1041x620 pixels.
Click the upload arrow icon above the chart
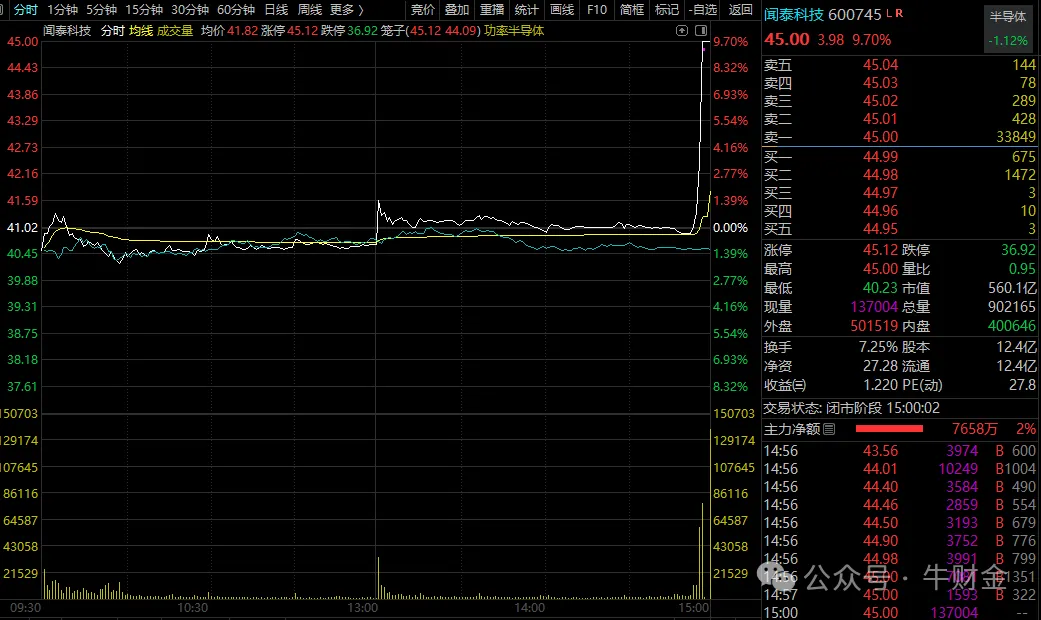click(681, 30)
